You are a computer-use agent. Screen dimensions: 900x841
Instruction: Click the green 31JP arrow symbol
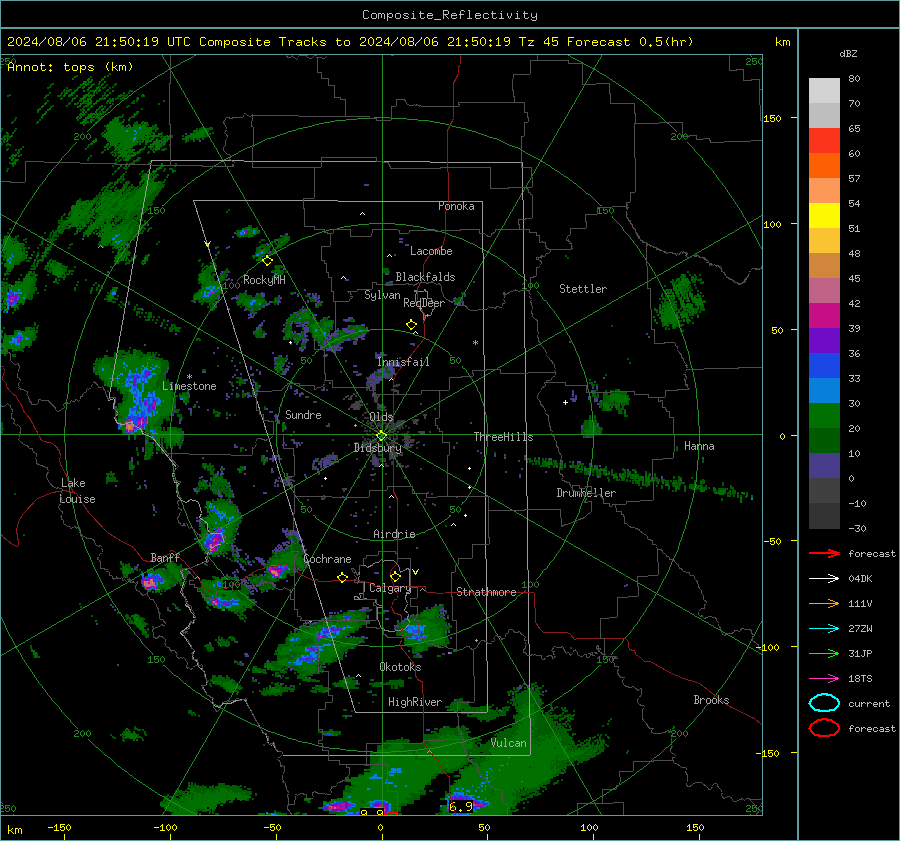pyautogui.click(x=824, y=653)
